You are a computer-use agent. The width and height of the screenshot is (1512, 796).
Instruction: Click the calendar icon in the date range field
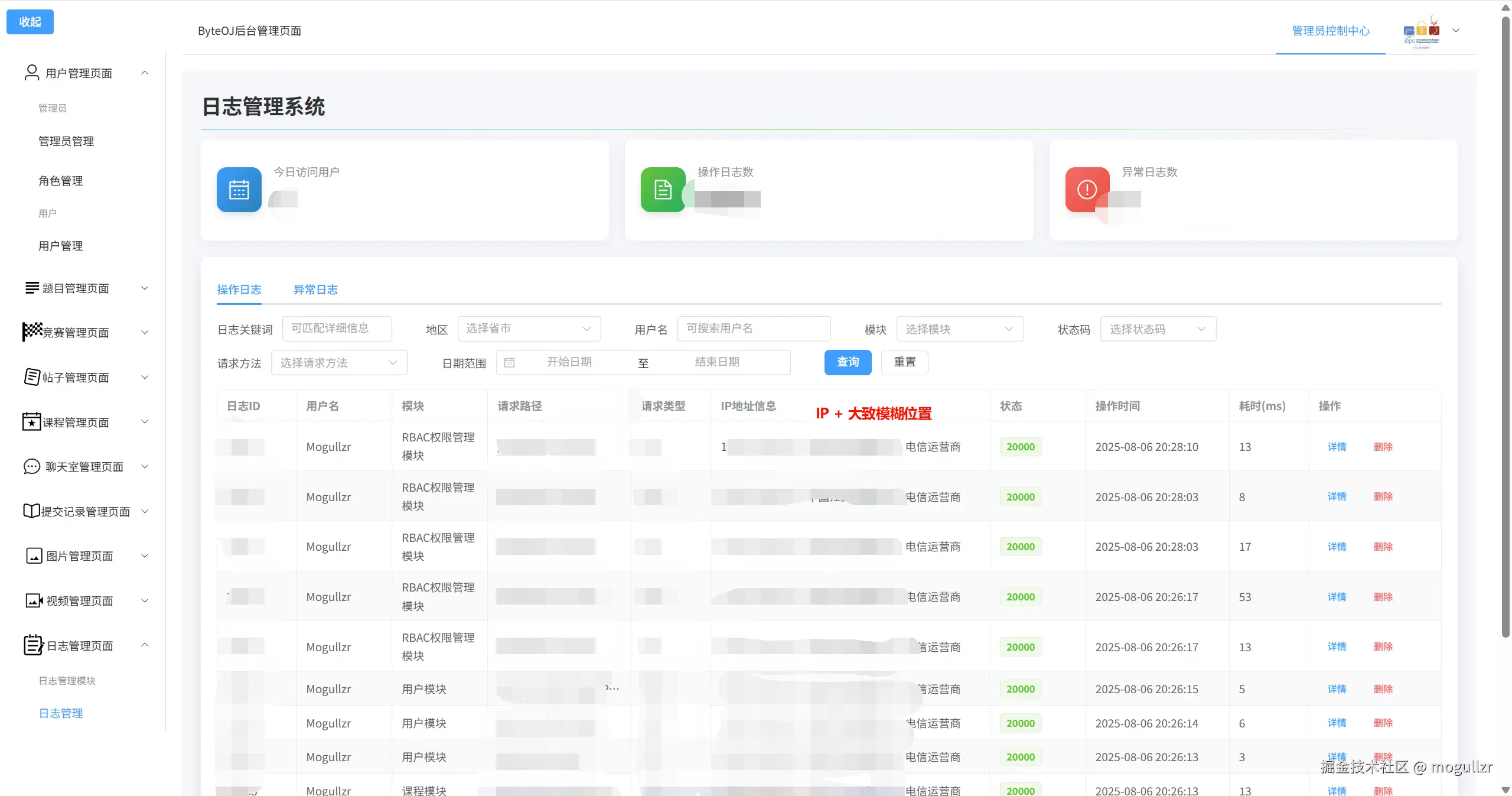(x=510, y=362)
